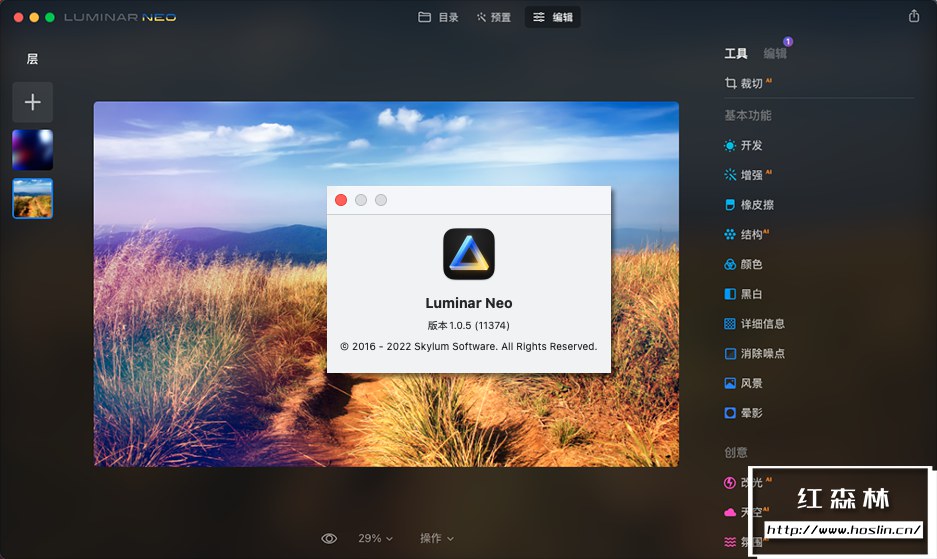Add a new layer with plus button
This screenshot has width=937, height=559.
coord(33,102)
